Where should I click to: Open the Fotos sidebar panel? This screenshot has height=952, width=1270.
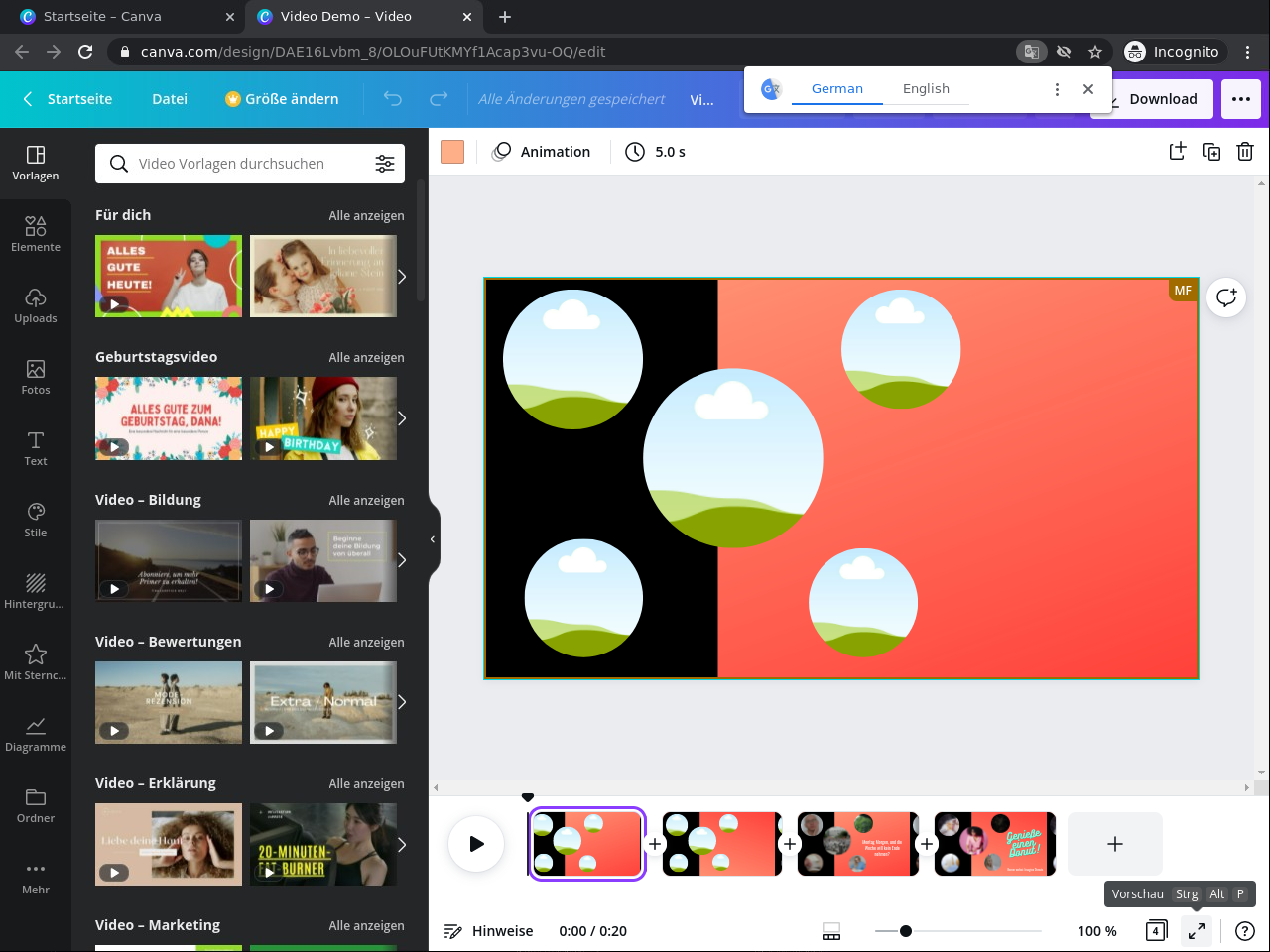click(36, 378)
